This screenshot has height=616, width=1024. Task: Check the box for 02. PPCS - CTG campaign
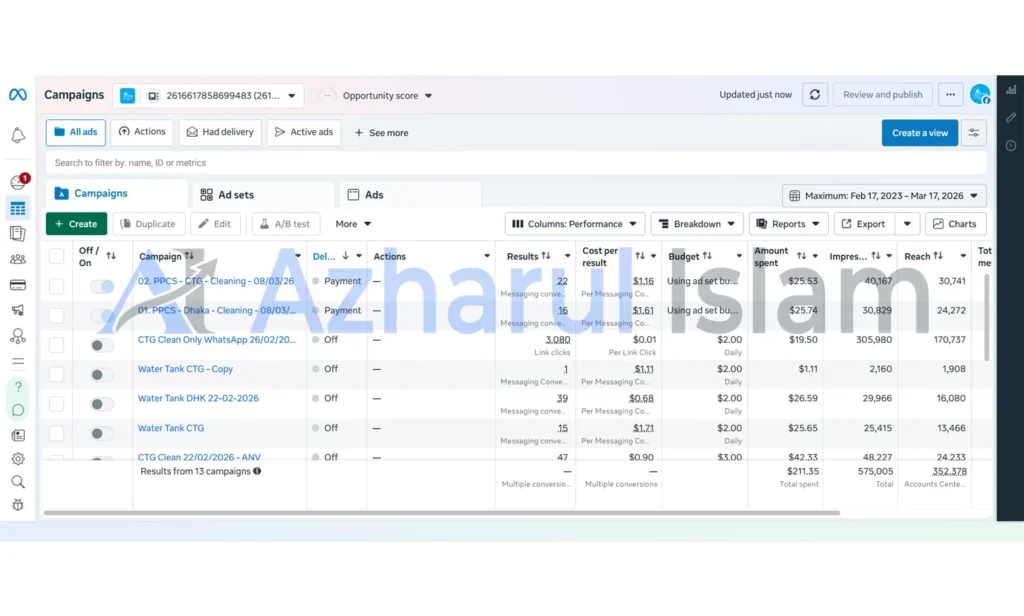[x=57, y=285]
